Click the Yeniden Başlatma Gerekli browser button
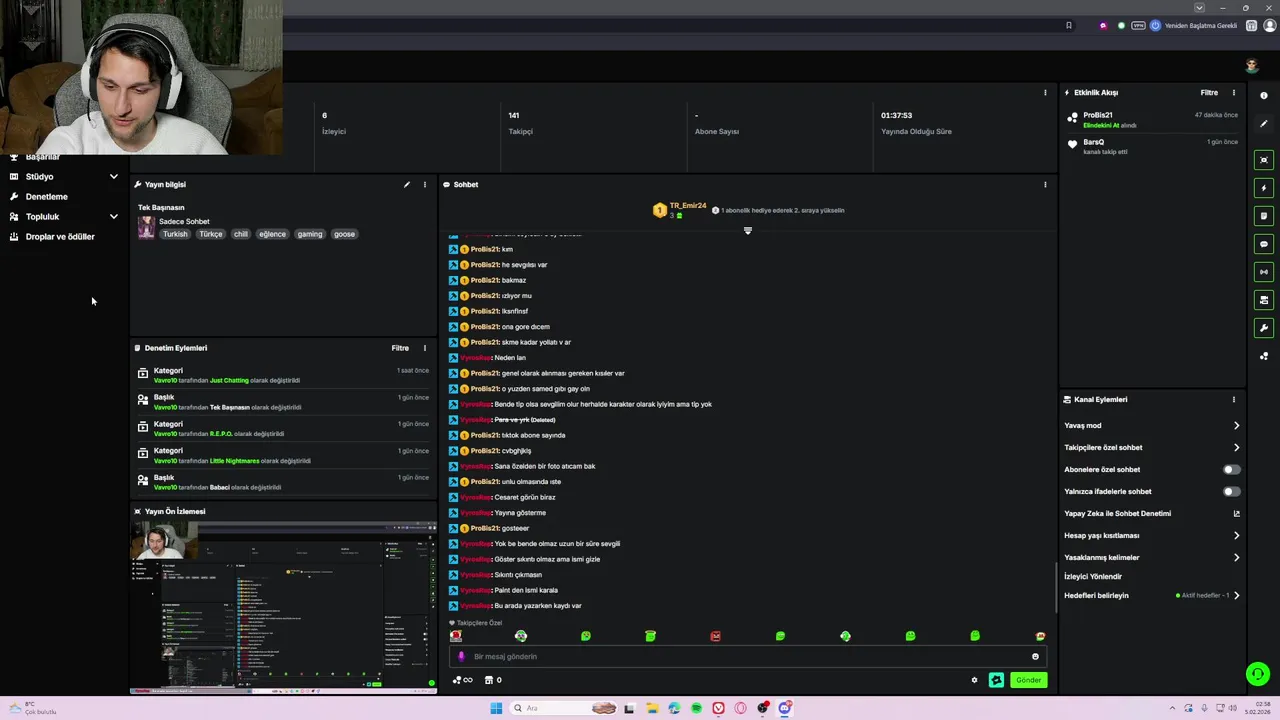The width and height of the screenshot is (1280, 720). (x=1195, y=26)
